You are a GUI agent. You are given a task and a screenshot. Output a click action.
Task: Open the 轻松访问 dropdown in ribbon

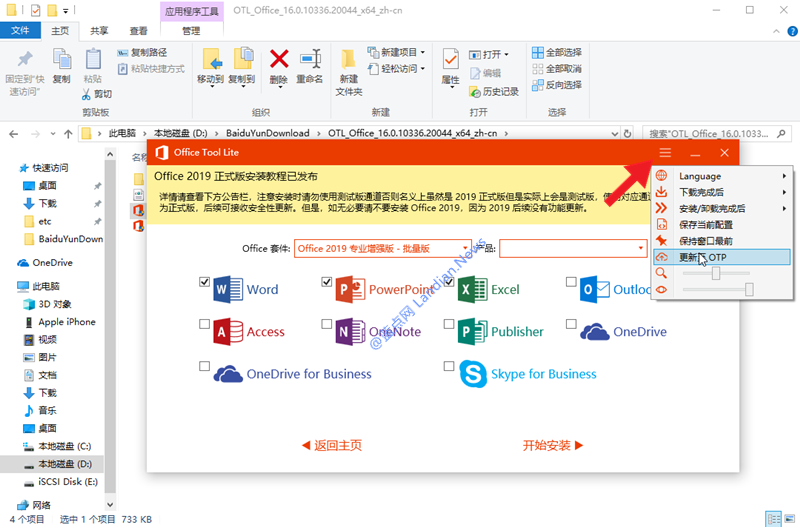pyautogui.click(x=422, y=69)
